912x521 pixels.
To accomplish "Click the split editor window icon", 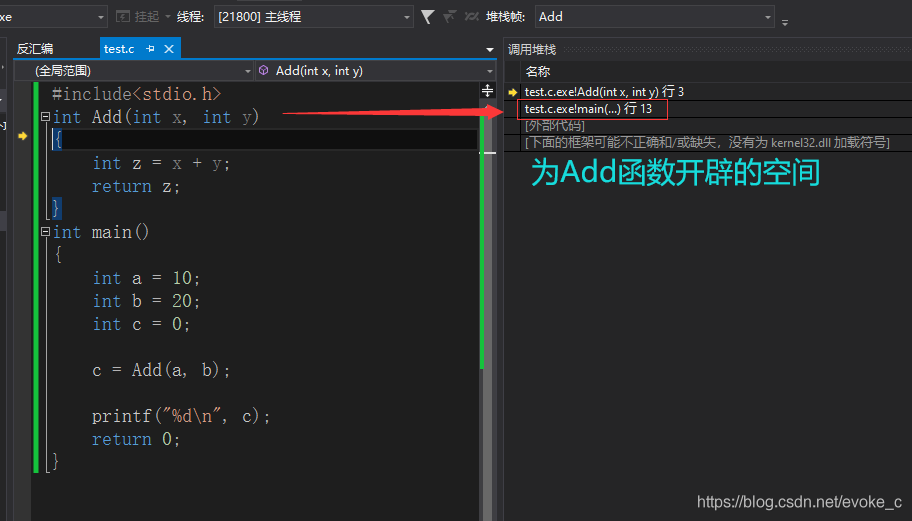I will [x=487, y=90].
